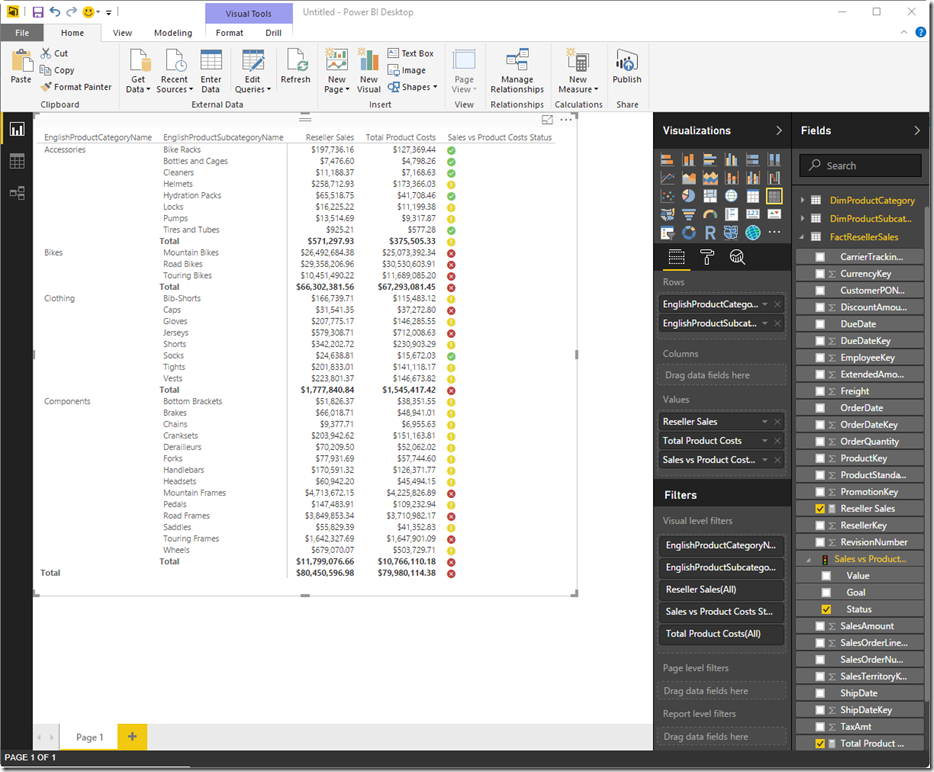
Task: Switch to Relationships view in left sidebar
Action: pos(17,193)
